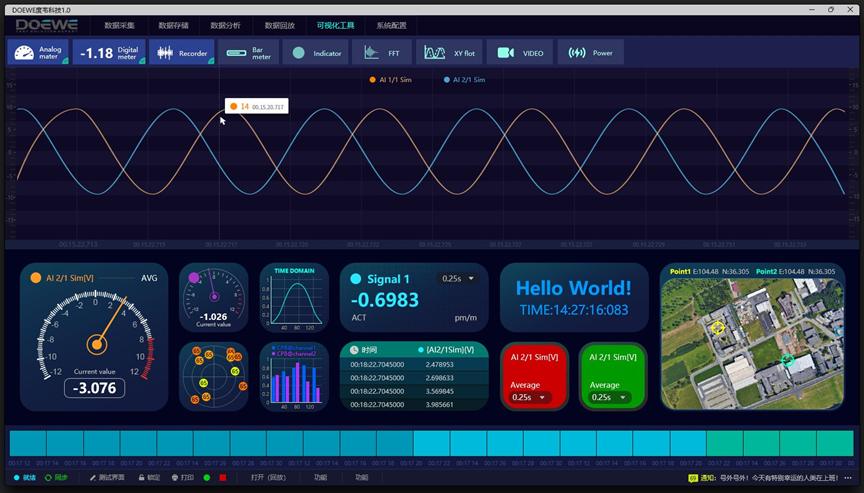Choose the Bar meter tool
This screenshot has width=864, height=493.
coord(249,53)
